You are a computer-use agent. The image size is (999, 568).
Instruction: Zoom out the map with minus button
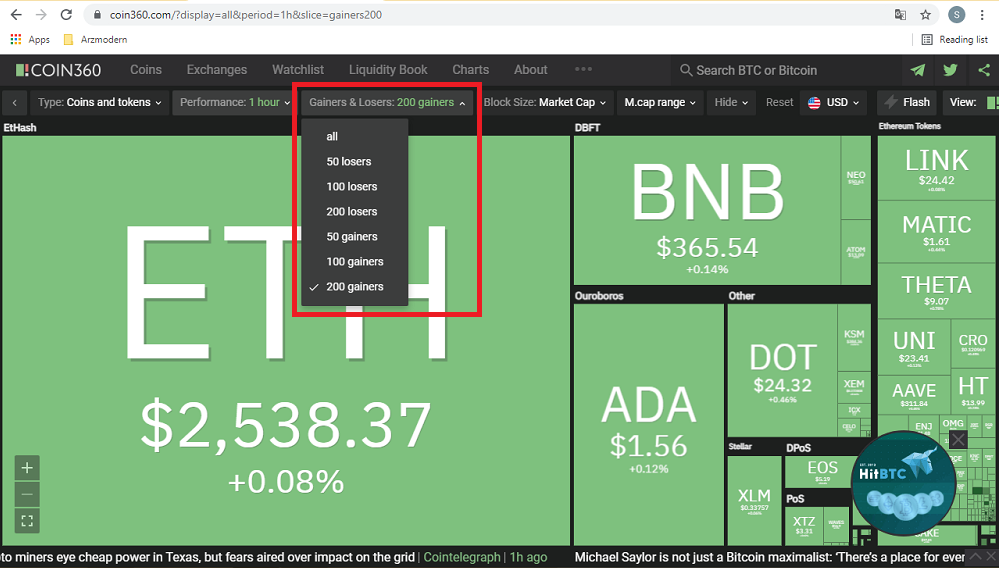(x=27, y=494)
